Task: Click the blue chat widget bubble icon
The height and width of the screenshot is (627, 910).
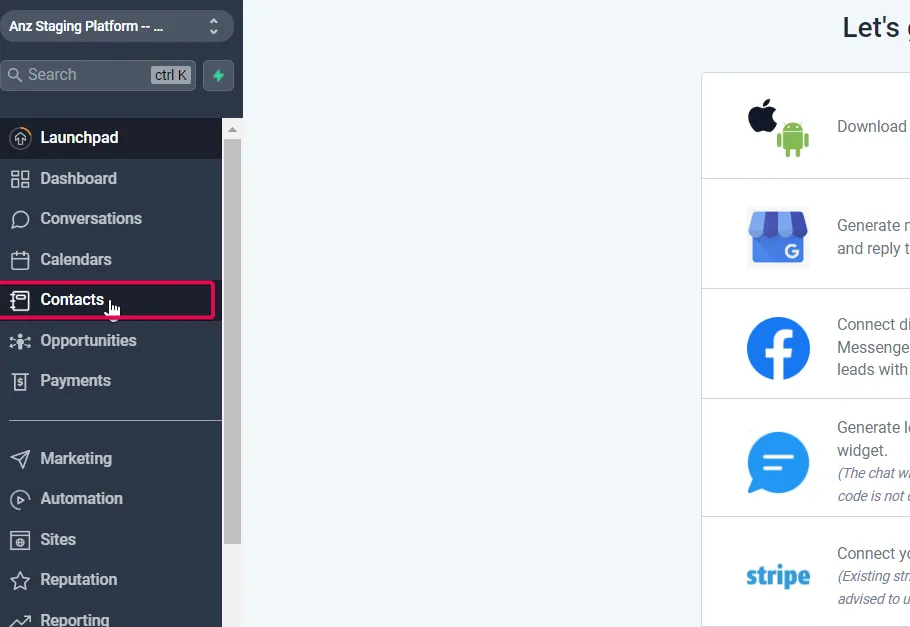Action: pyautogui.click(x=778, y=462)
